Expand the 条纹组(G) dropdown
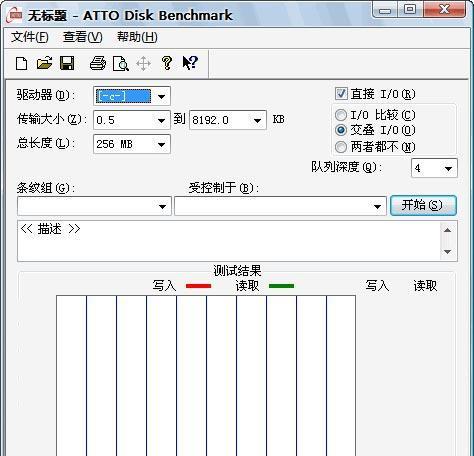474x456 pixels. [162, 206]
